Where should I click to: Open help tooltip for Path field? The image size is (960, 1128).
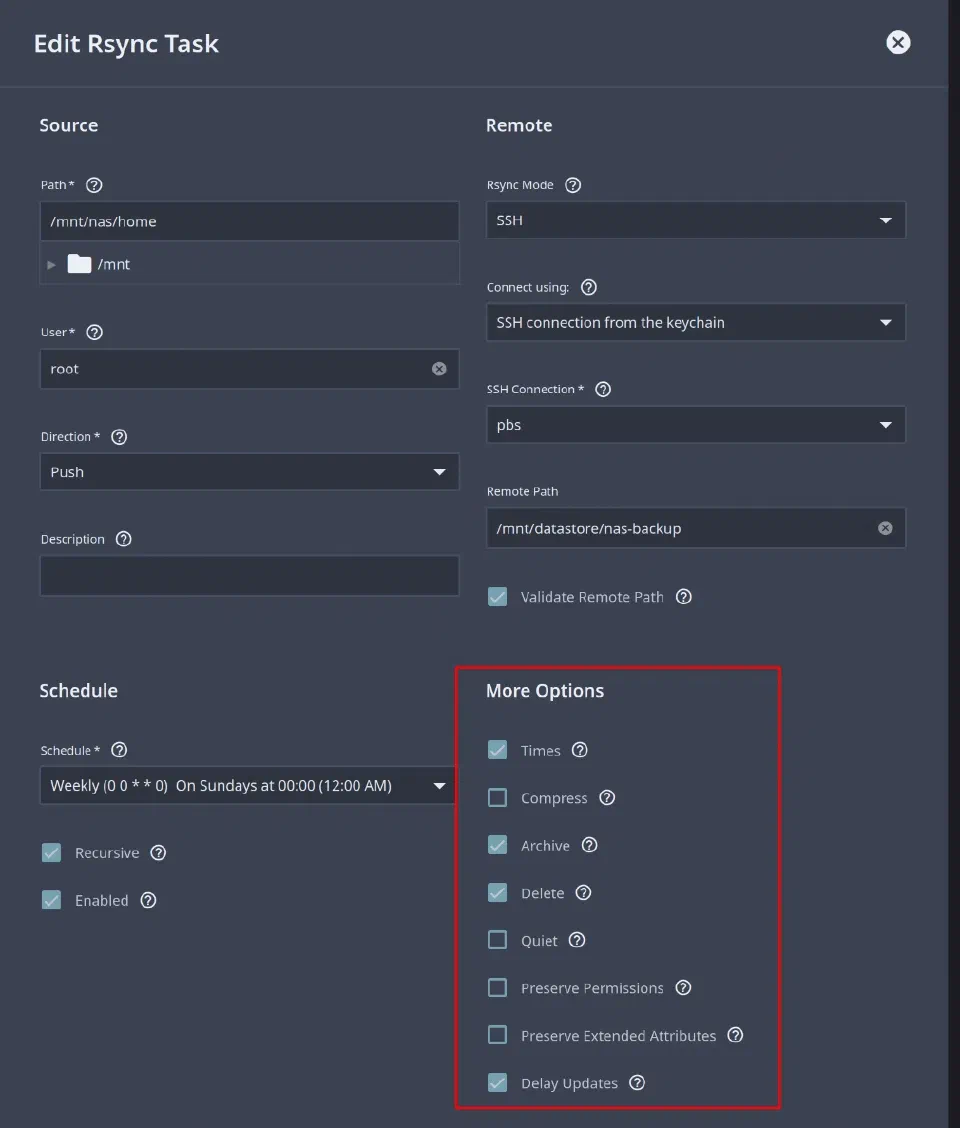(94, 185)
